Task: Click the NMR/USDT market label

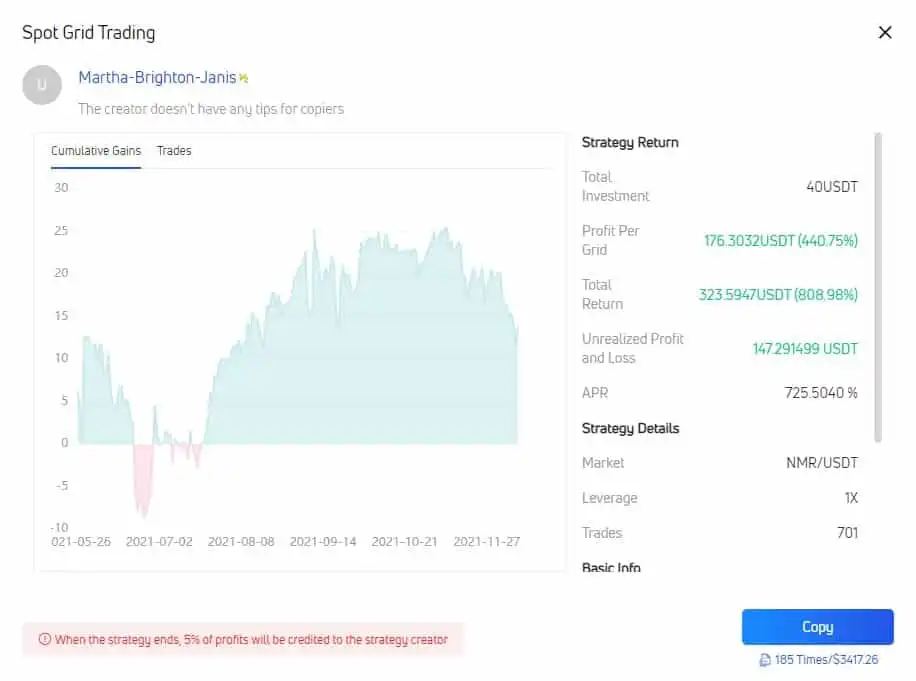Action: pos(824,463)
